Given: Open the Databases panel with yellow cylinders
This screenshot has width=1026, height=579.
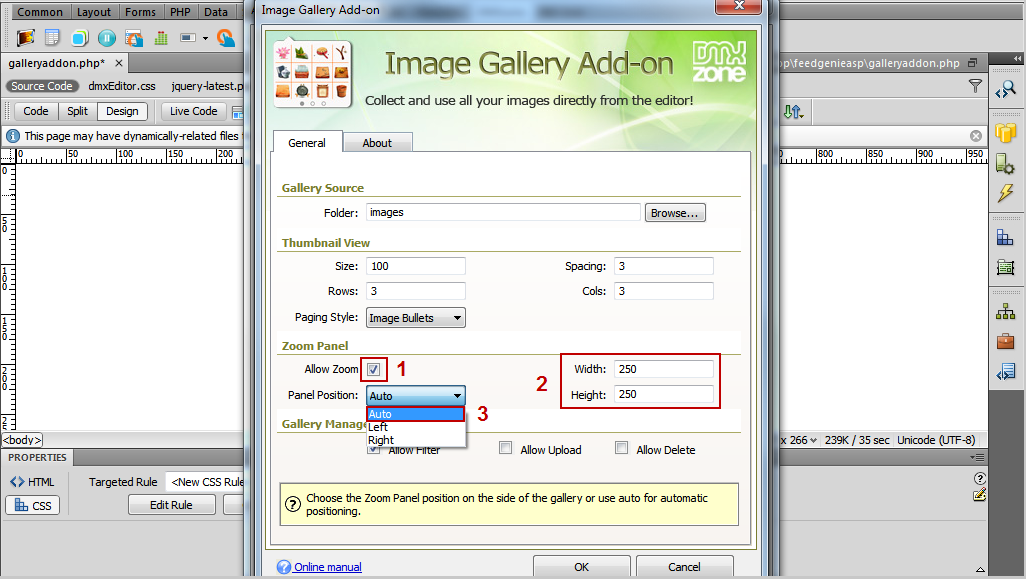Looking at the screenshot, I should [x=1006, y=133].
